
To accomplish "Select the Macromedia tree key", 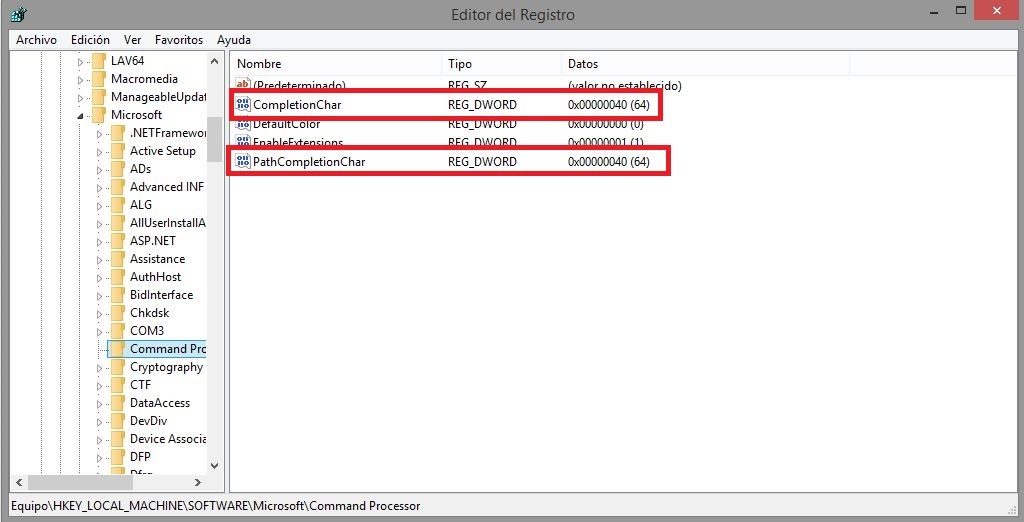I will (x=144, y=79).
